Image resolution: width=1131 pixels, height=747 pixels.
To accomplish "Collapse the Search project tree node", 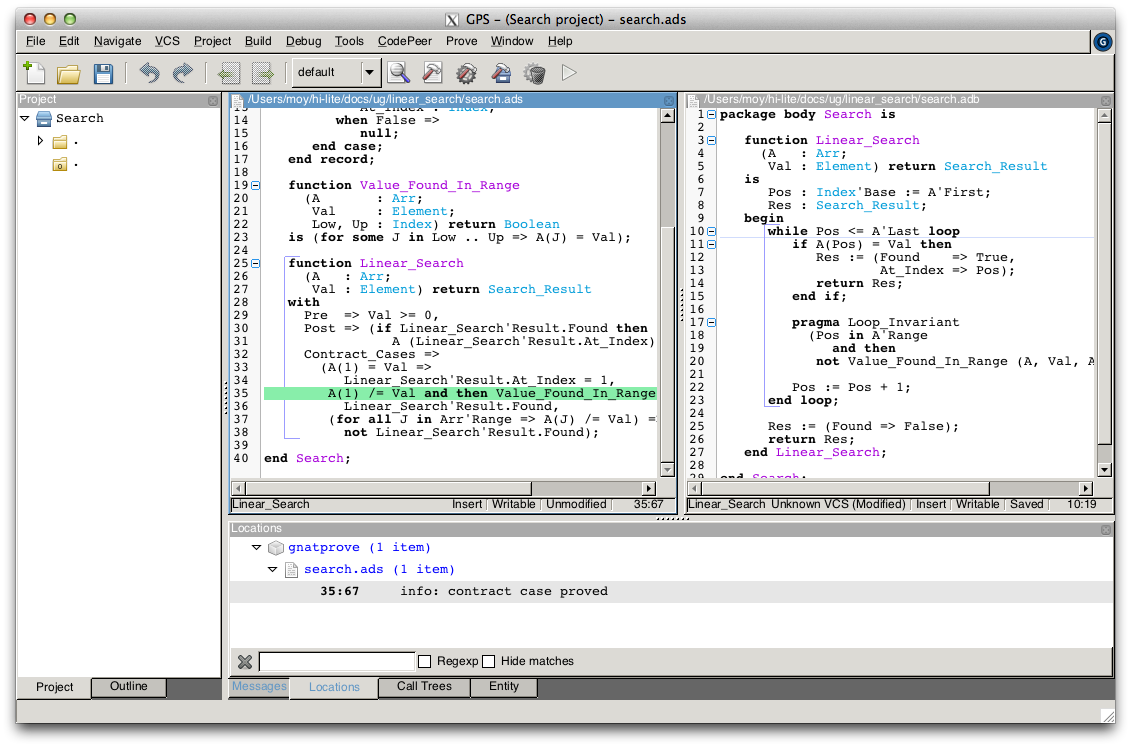I will [25, 118].
